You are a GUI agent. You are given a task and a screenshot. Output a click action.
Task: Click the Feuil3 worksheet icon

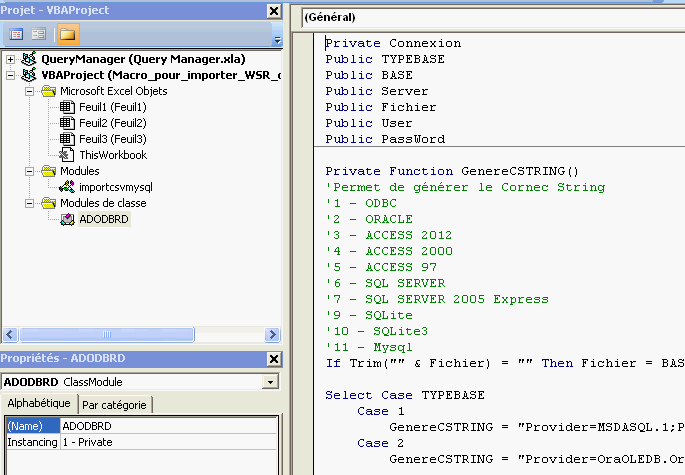[67, 139]
